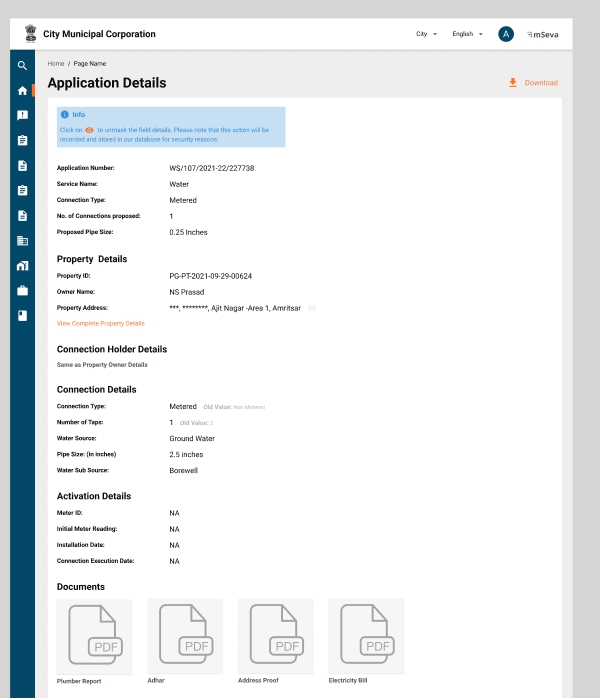Open the house-with-building sidebar icon
600x698 pixels.
(x=22, y=266)
